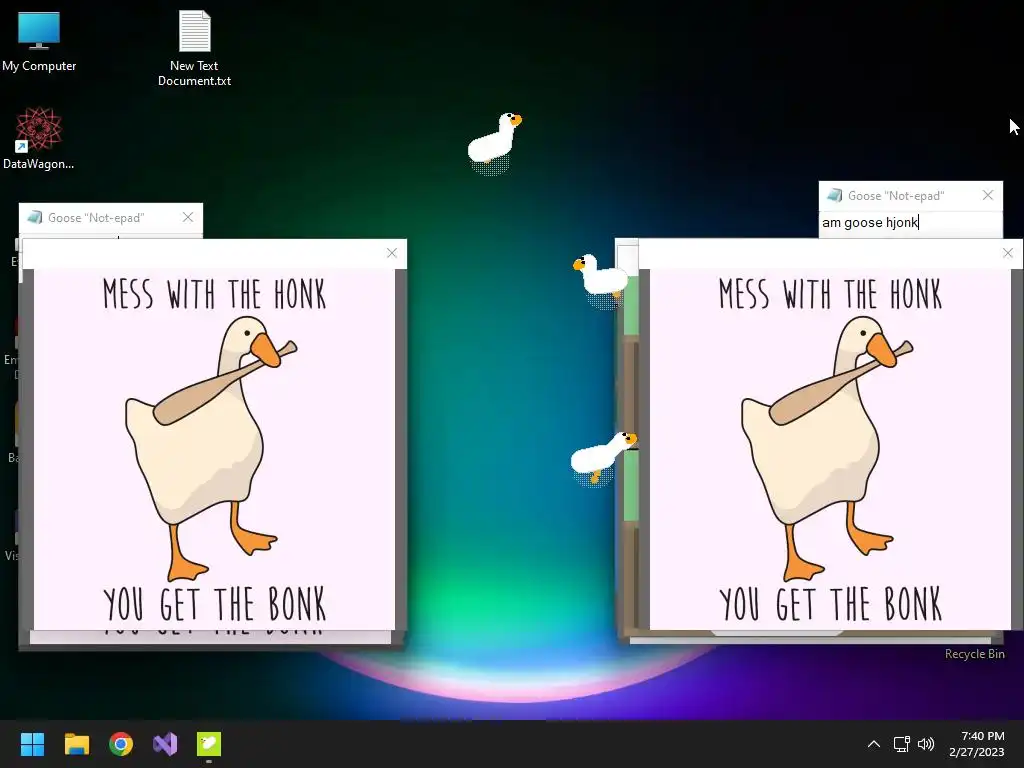The height and width of the screenshot is (768, 1024).
Task: Open the My Computer desktop icon
Action: [x=39, y=42]
